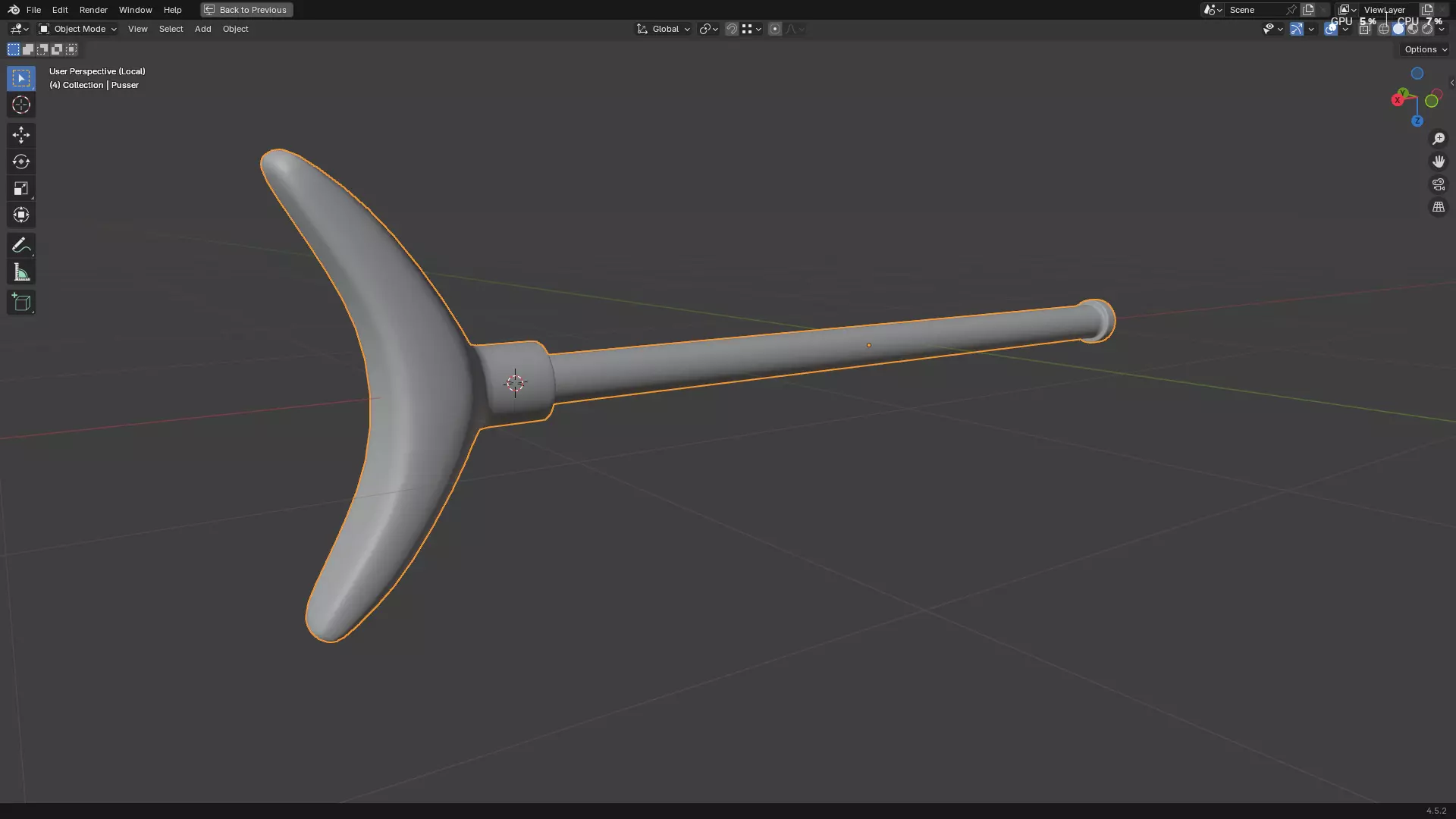
Task: Toggle snapping magnet icon
Action: pyautogui.click(x=732, y=29)
